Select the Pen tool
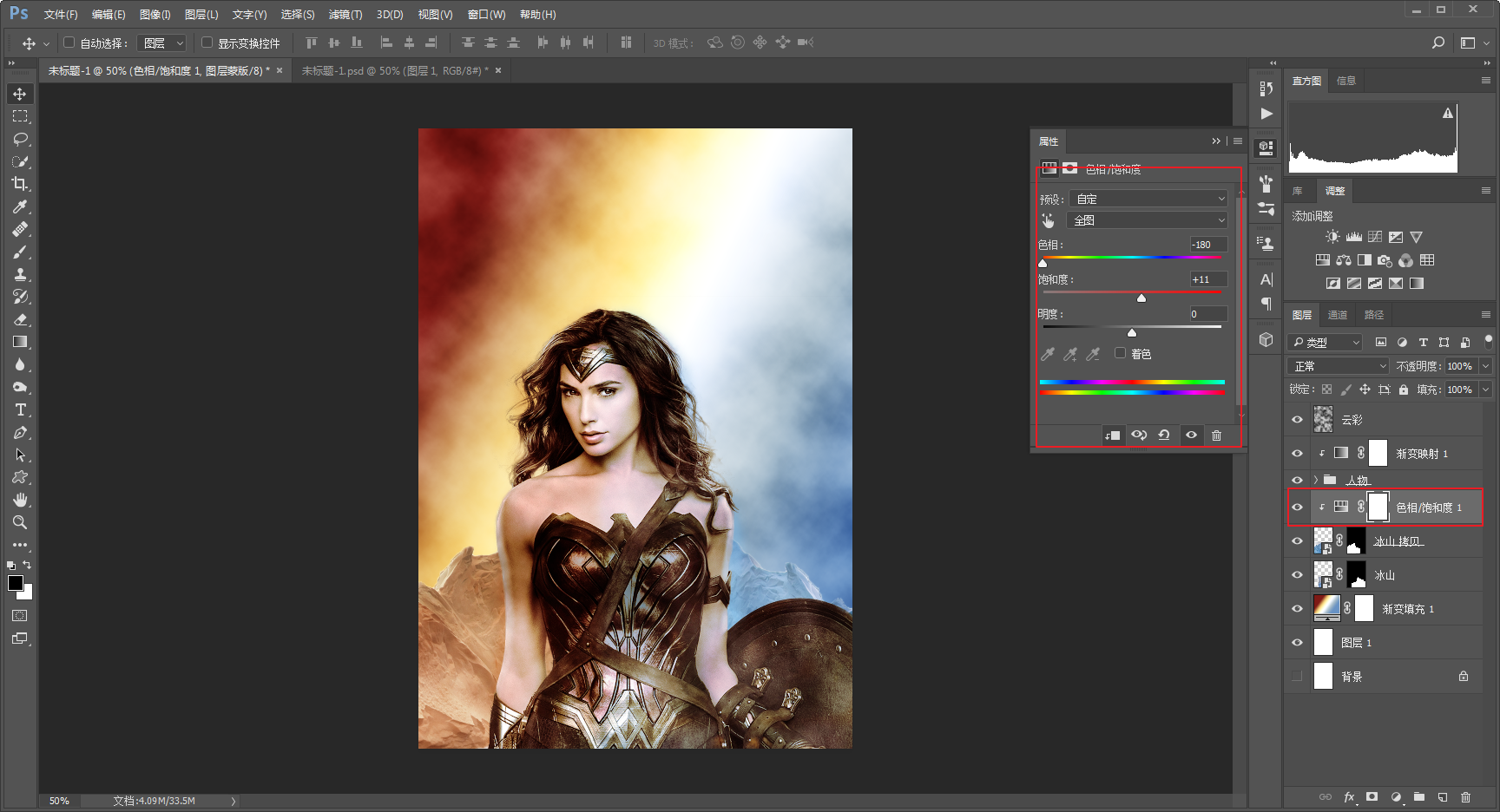This screenshot has width=1500, height=812. point(20,432)
